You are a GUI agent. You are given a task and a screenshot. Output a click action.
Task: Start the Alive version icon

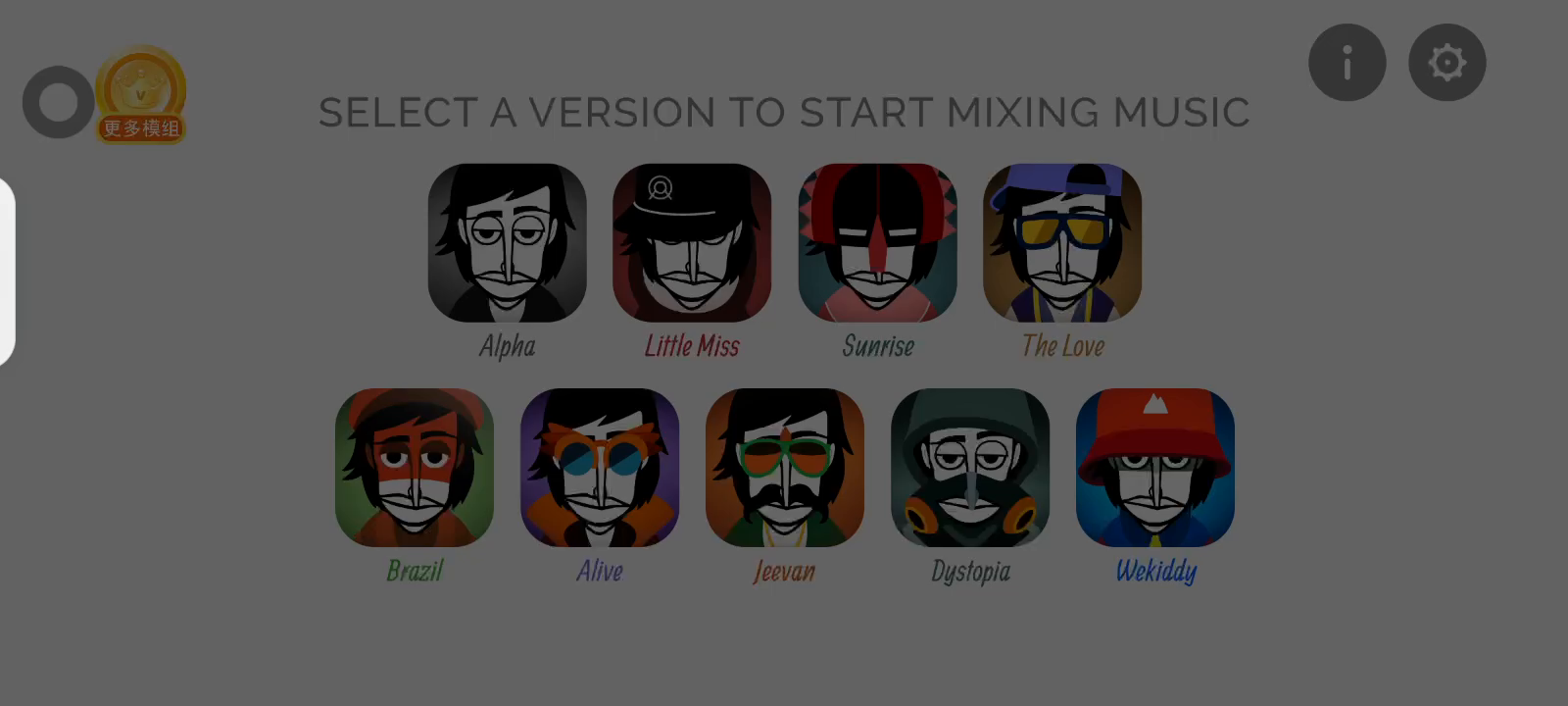pyautogui.click(x=600, y=468)
